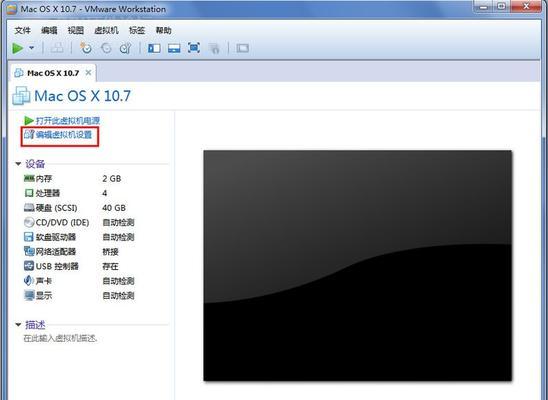Open the 帮助 menu
548x400 pixels.
(x=164, y=30)
